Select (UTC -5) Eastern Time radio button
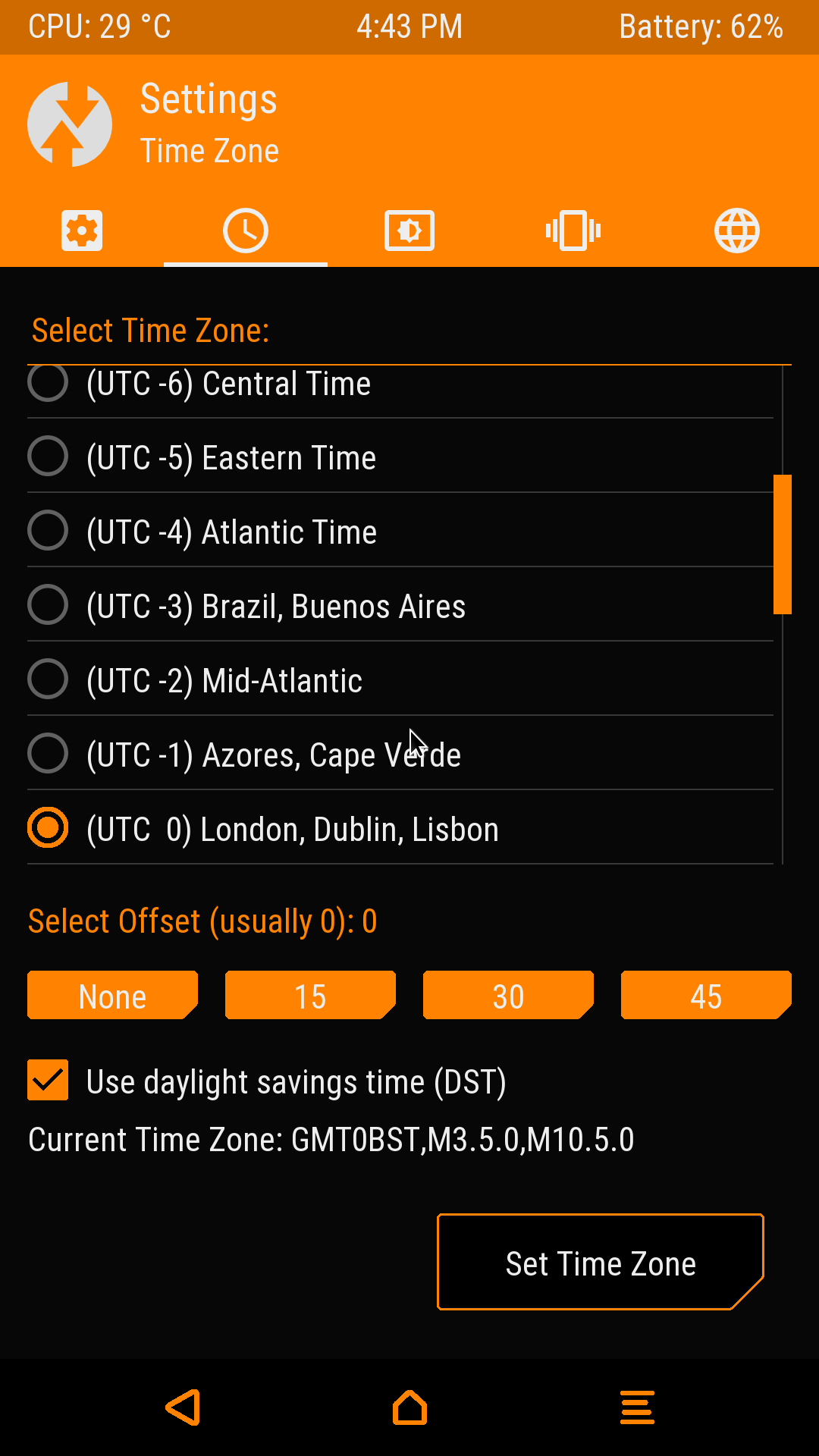 (x=48, y=457)
